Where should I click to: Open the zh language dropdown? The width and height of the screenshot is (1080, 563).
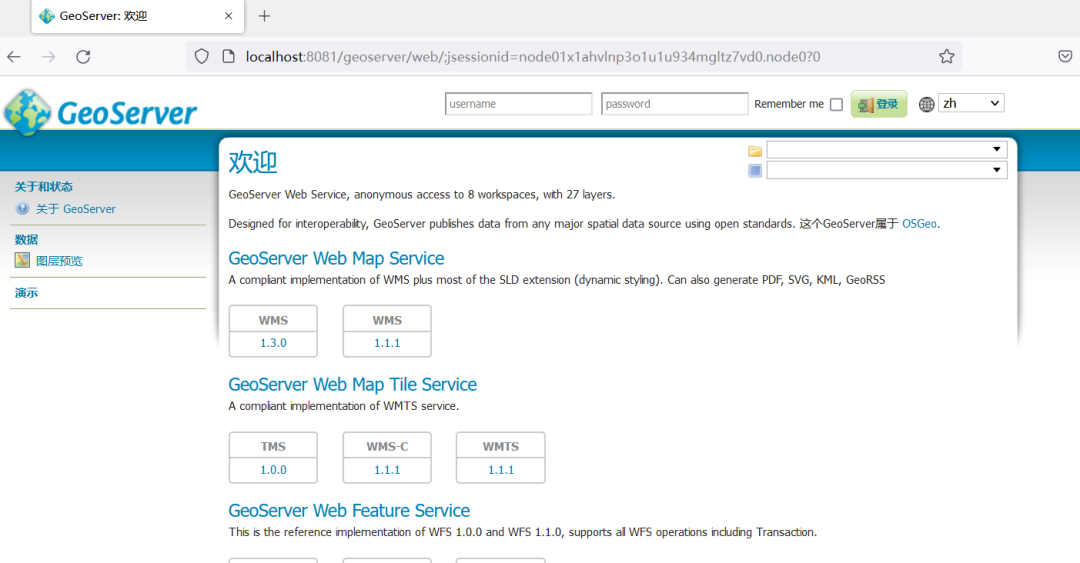pos(971,103)
